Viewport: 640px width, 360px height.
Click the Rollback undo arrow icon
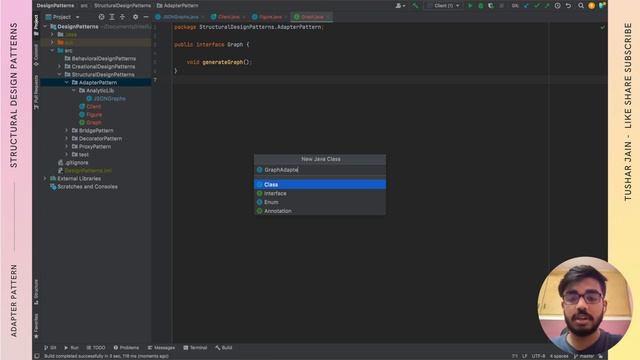(568, 6)
